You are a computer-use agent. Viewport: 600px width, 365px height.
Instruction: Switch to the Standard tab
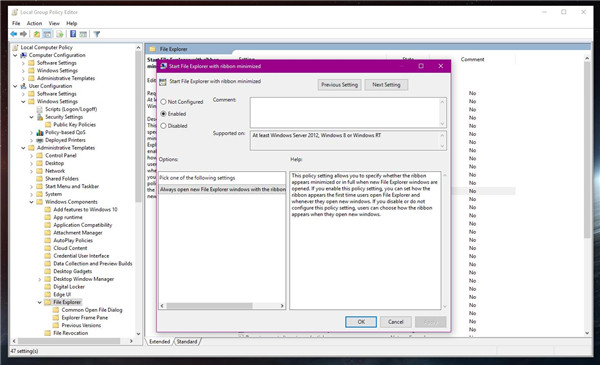(187, 341)
